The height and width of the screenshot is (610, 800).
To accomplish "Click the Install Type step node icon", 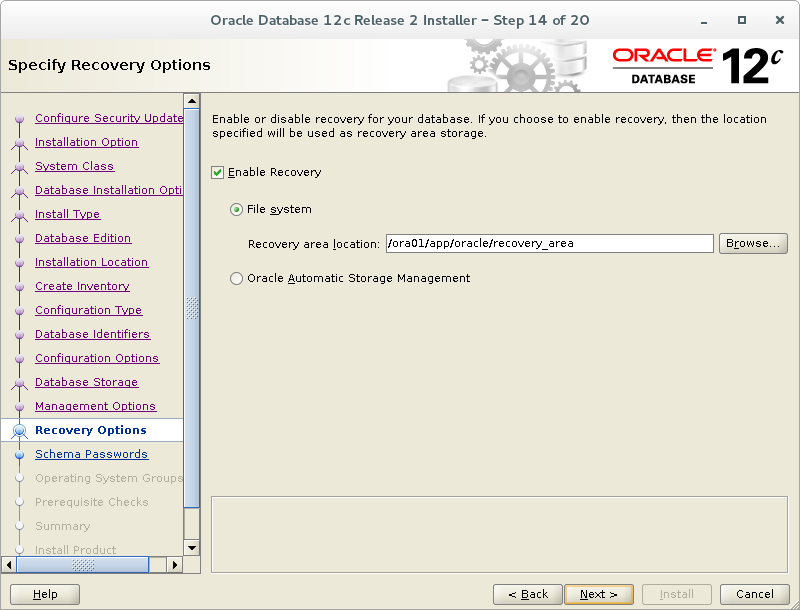I will pyautogui.click(x=19, y=215).
